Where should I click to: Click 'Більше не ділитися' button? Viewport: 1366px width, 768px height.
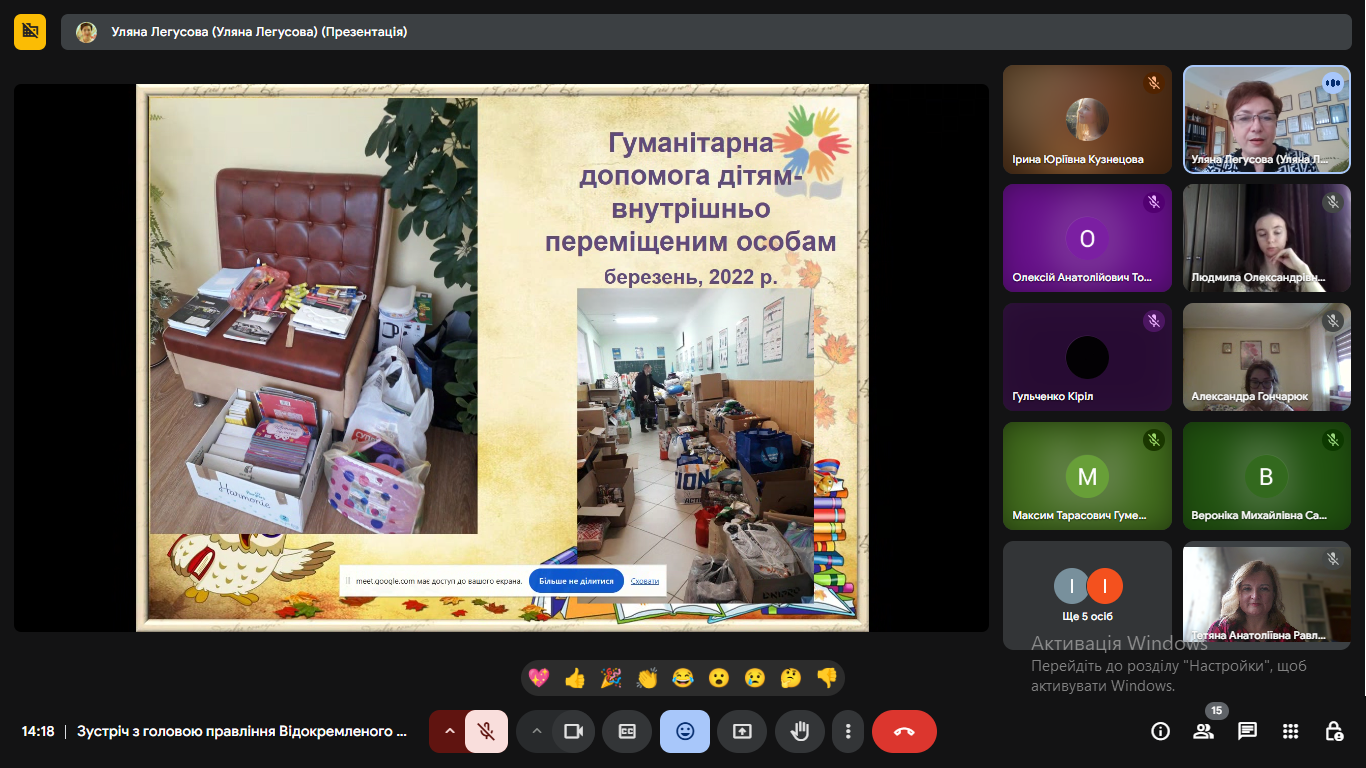[x=576, y=580]
